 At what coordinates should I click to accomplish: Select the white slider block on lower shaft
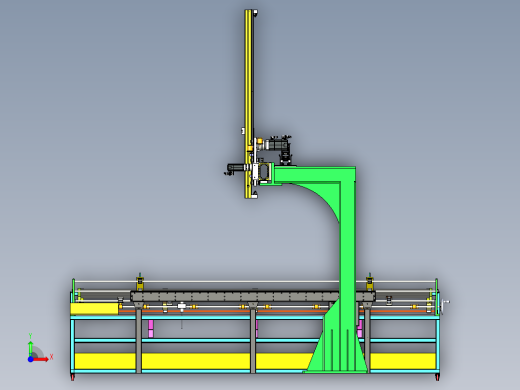tap(182, 306)
